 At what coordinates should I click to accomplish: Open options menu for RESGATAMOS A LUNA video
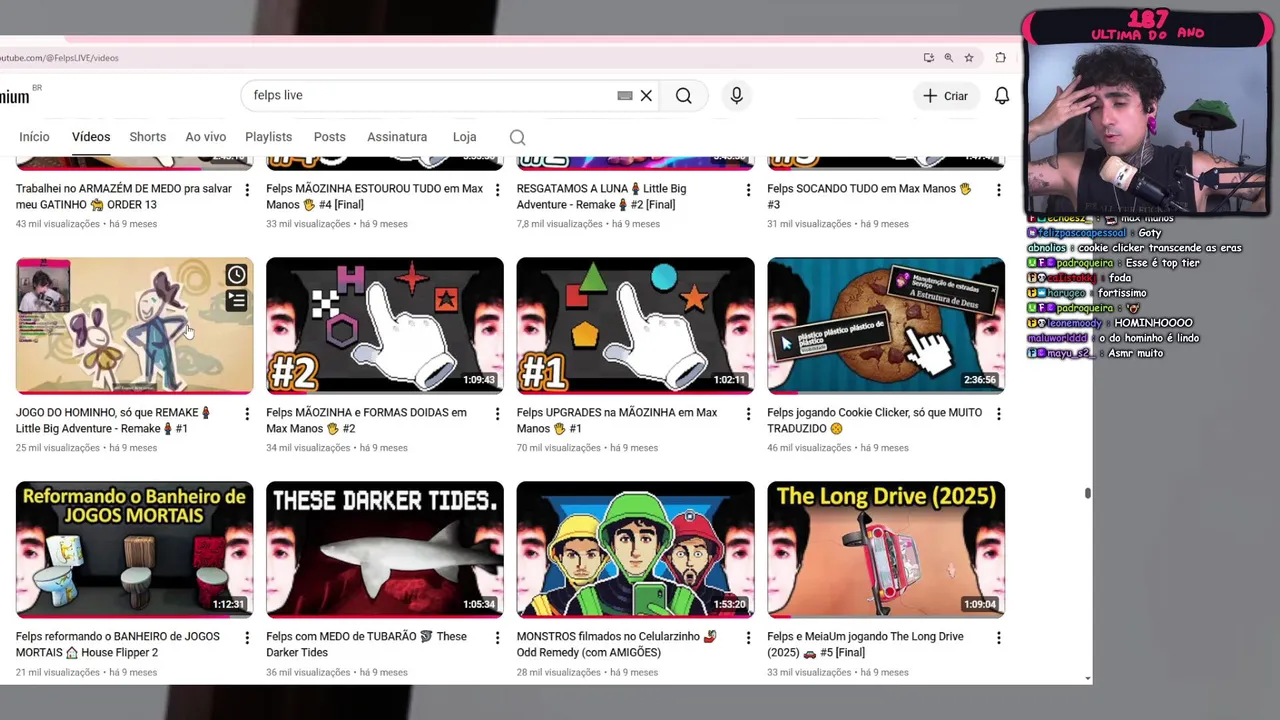pyautogui.click(x=748, y=190)
